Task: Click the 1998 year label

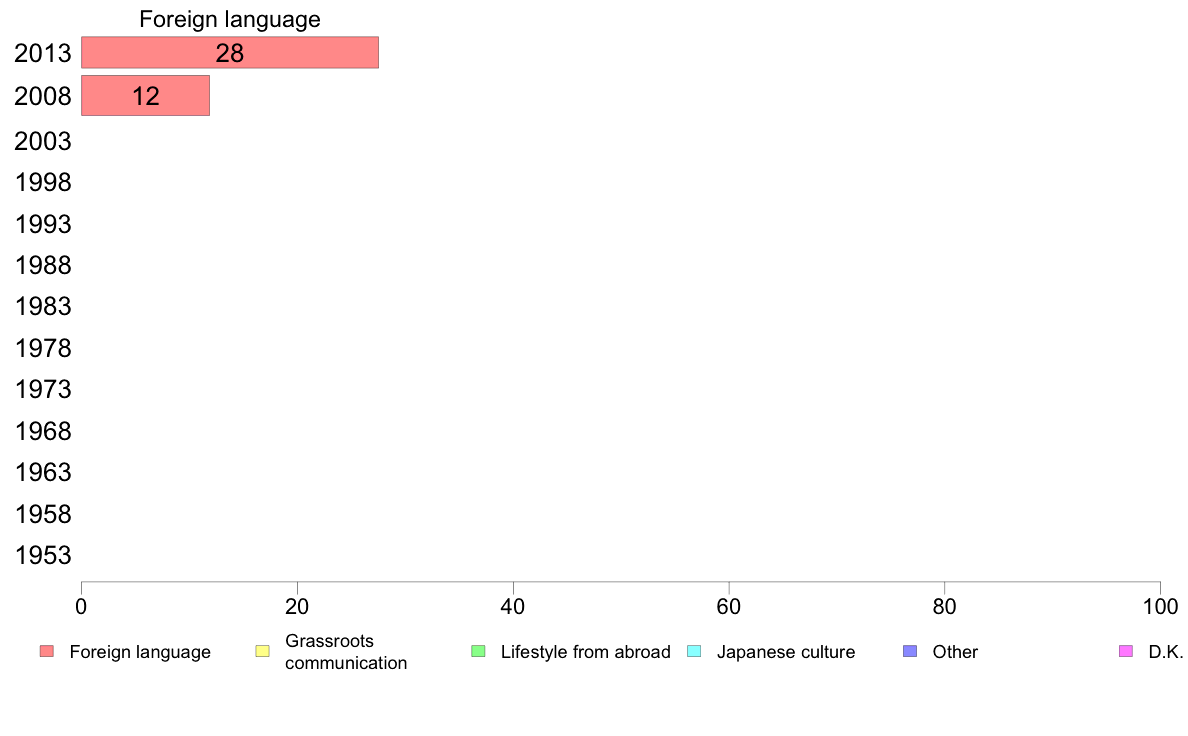Action: 43,182
